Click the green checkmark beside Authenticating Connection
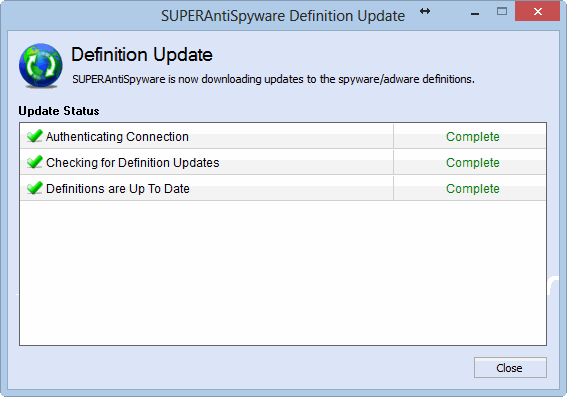Viewport: 567px width, 397px height. (35, 136)
